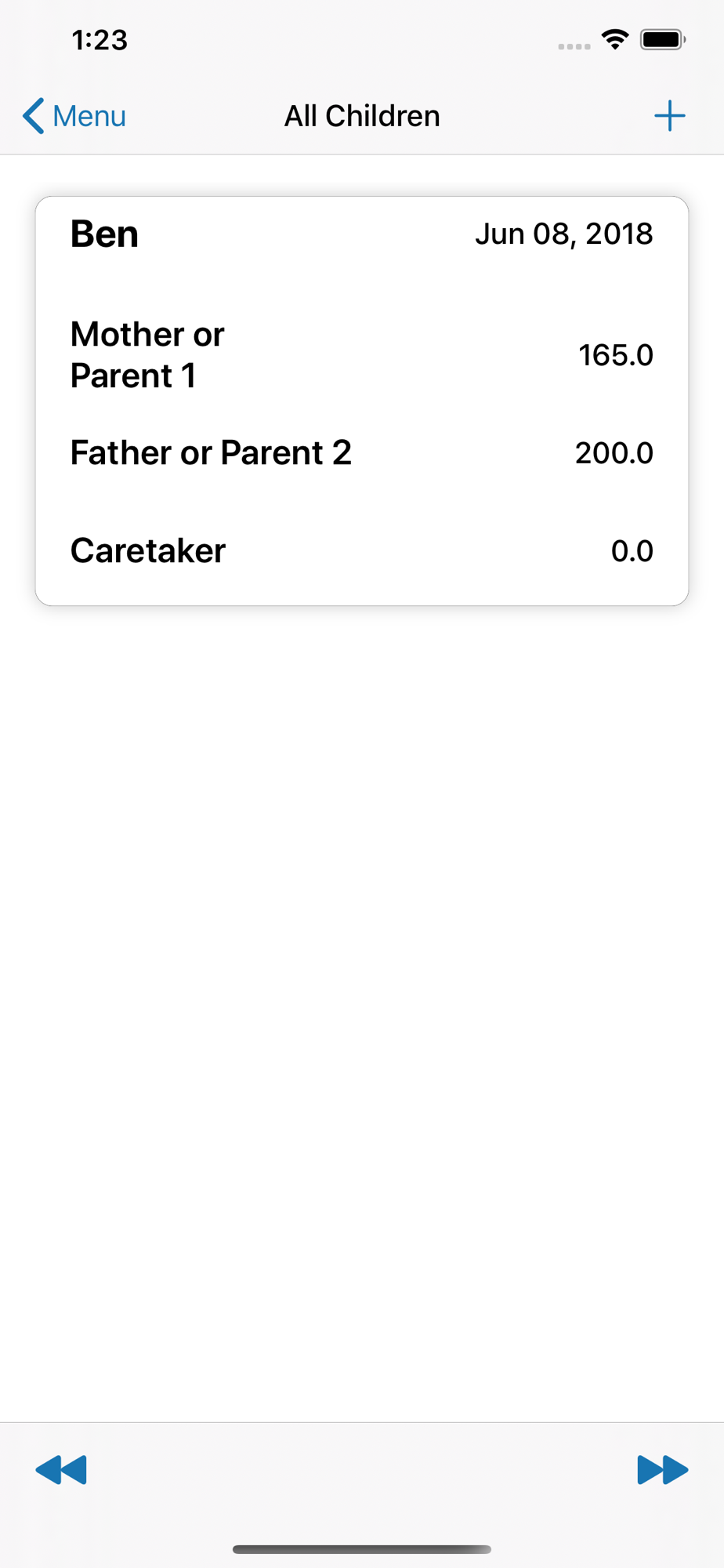The height and width of the screenshot is (1568, 724).
Task: Tap the back chevron icon
Action: point(33,116)
